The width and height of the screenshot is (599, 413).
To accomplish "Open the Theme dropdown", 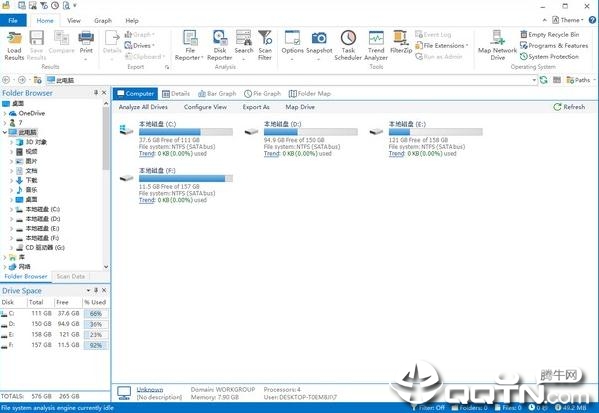I will [568, 20].
